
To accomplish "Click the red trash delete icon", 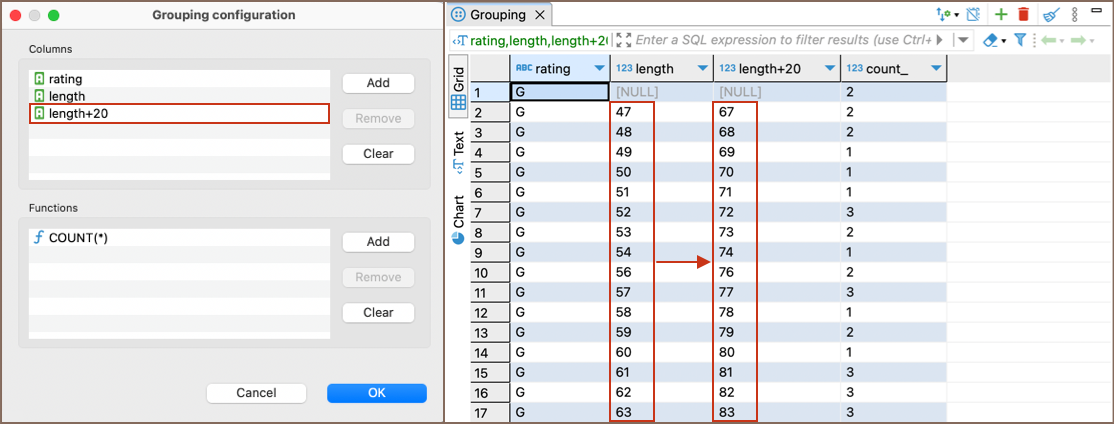I will 1023,14.
